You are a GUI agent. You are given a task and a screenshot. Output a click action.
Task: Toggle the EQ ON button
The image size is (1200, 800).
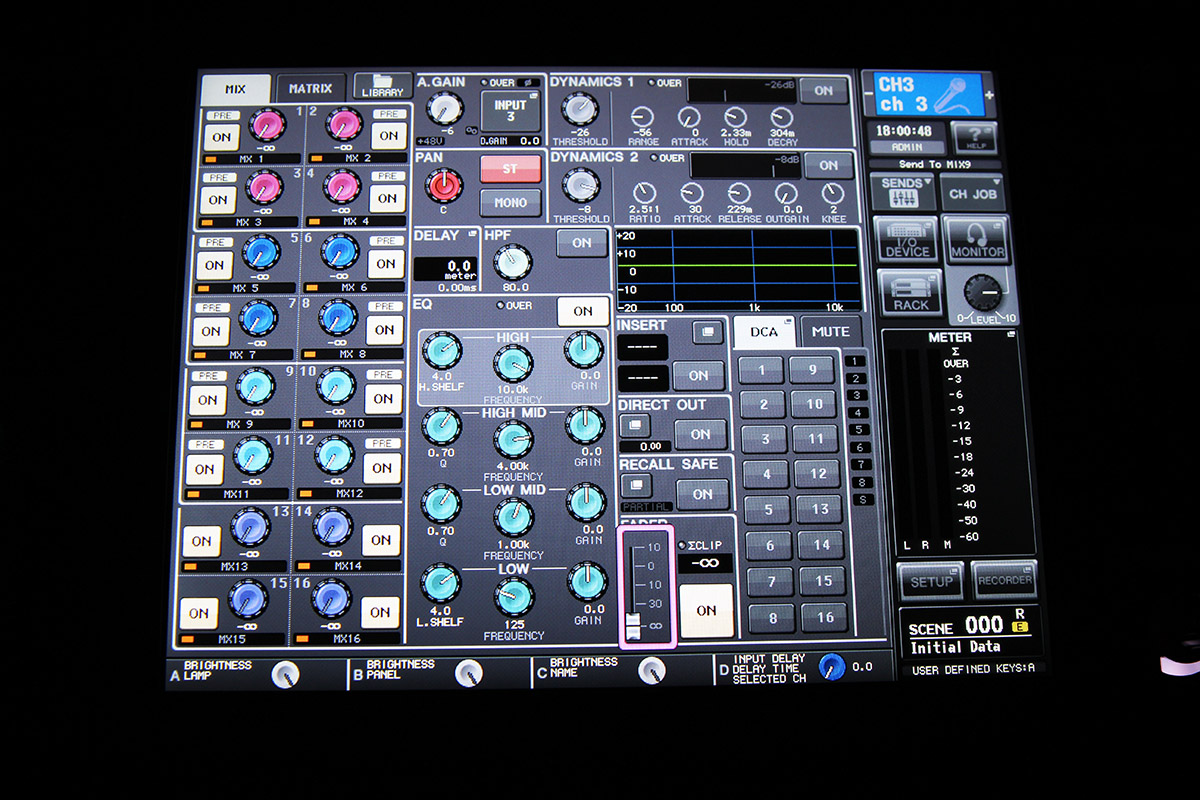[x=582, y=311]
